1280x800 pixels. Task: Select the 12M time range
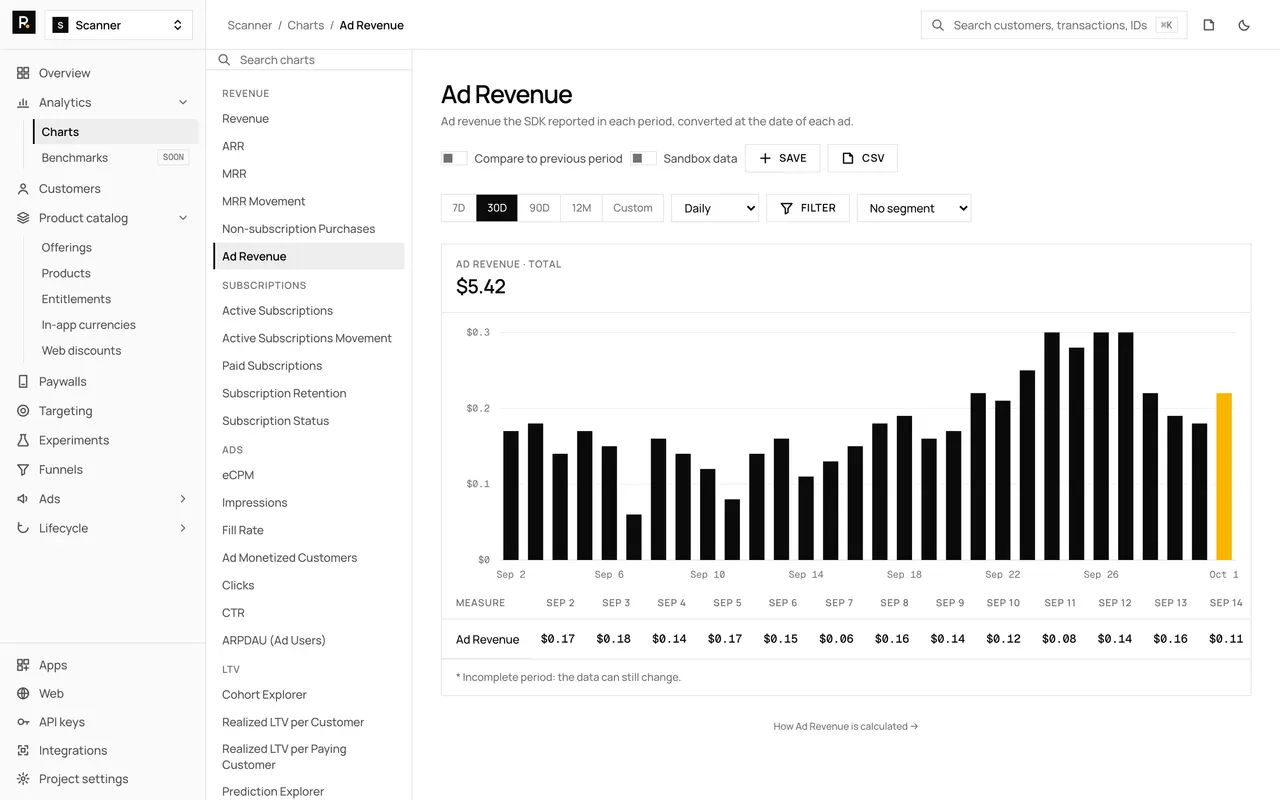pos(581,208)
